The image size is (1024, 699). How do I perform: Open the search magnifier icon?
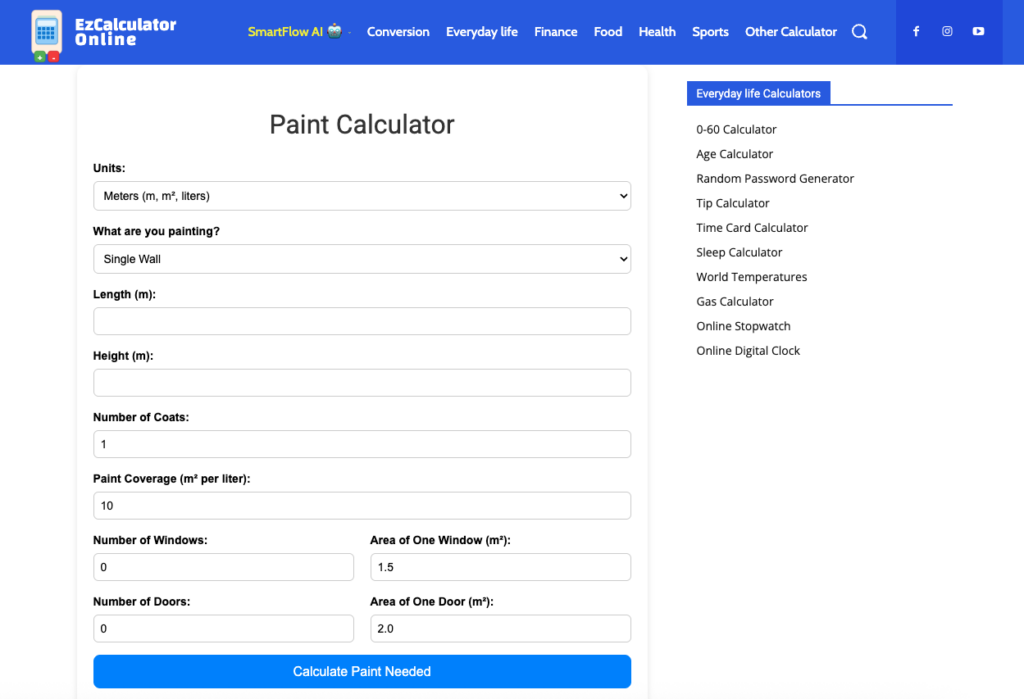(x=859, y=31)
